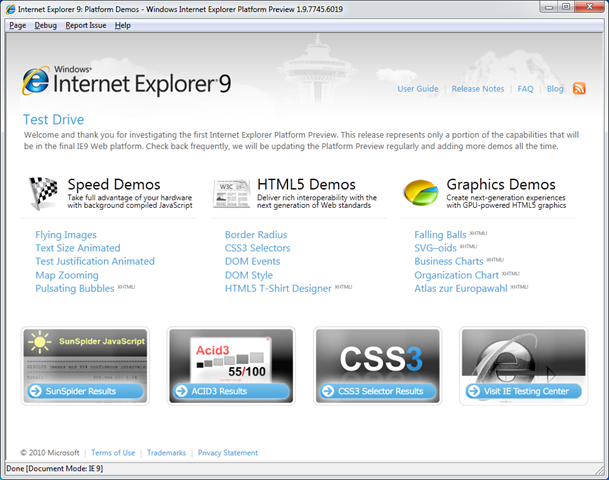Open the Debug menu
This screenshot has width=609, height=480.
tap(45, 25)
